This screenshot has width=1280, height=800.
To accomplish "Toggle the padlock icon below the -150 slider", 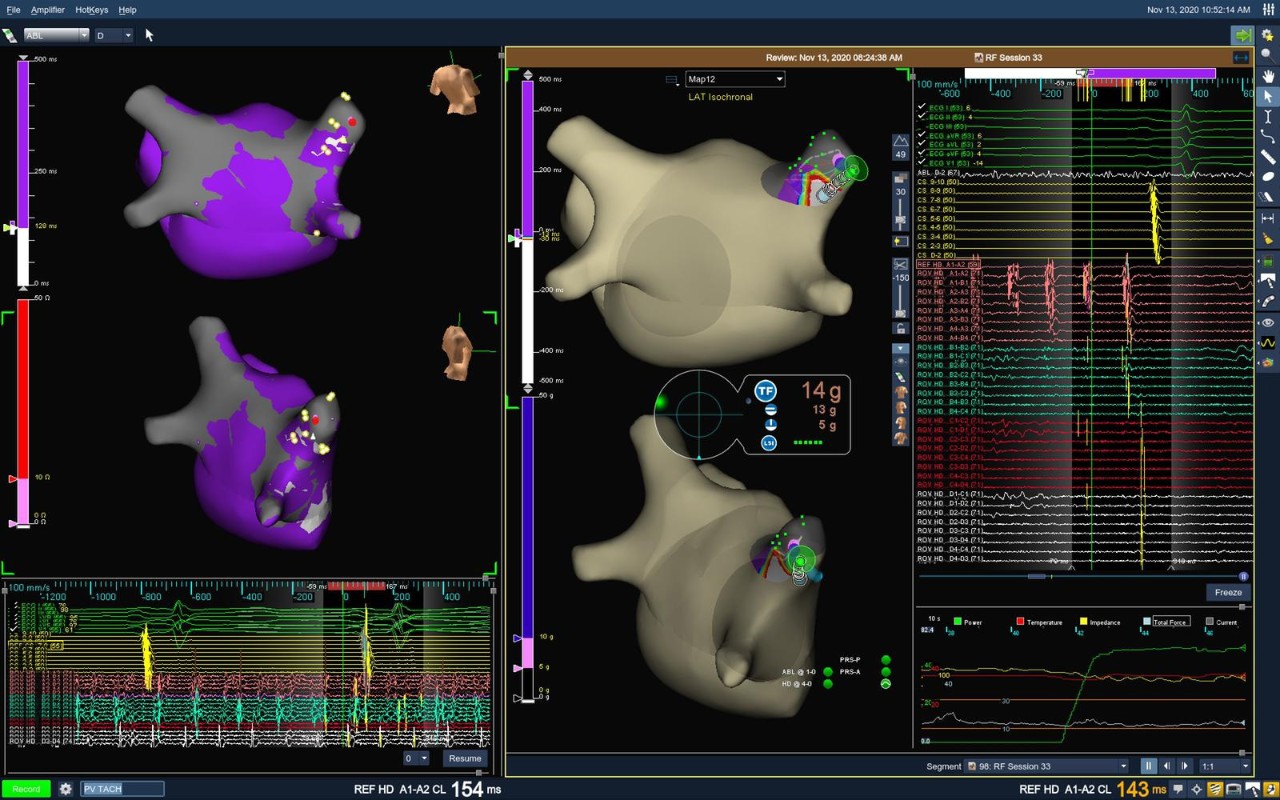I will [x=900, y=328].
